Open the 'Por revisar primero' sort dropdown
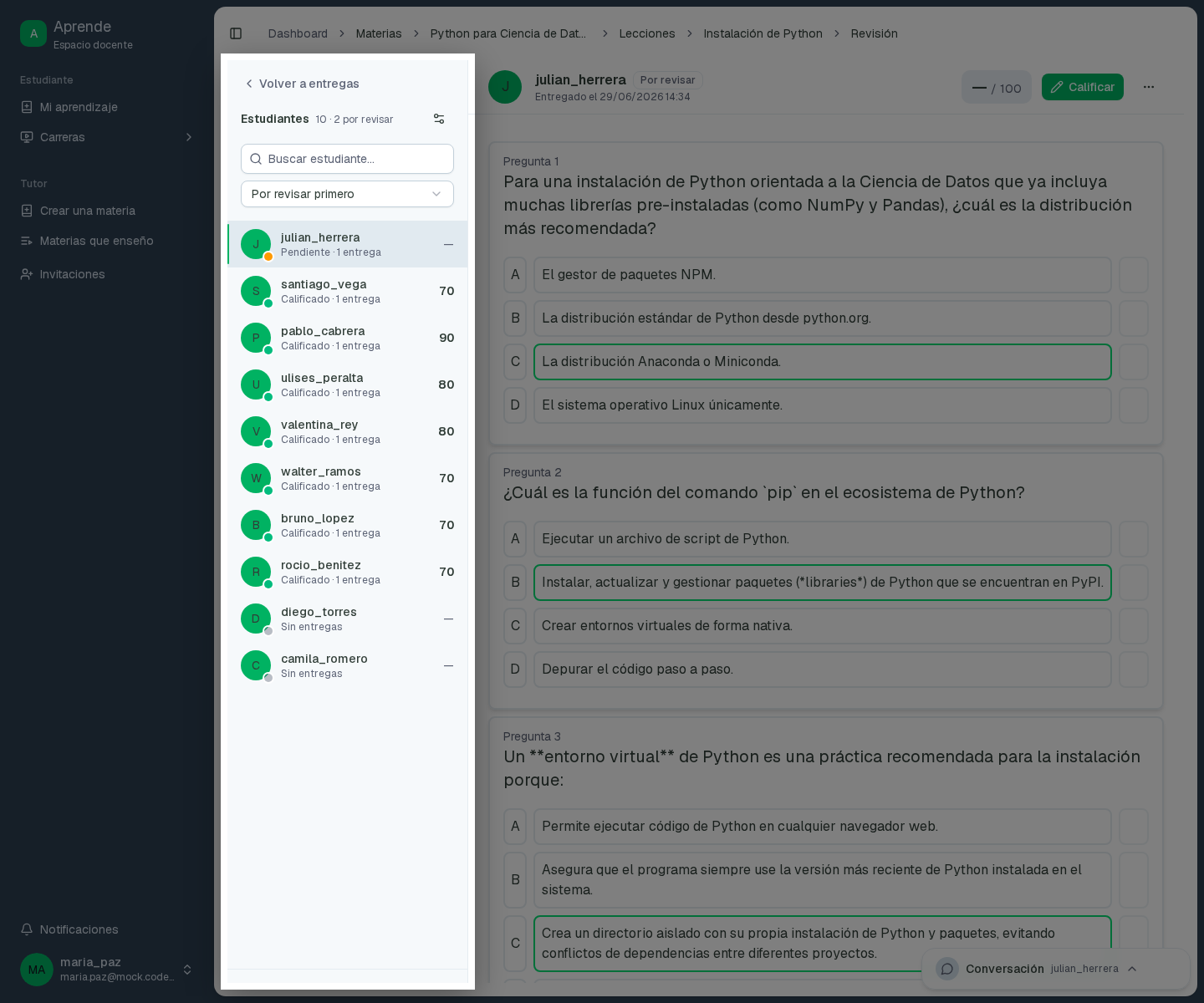Screen dimensions: 1204x1003 tap(347, 194)
